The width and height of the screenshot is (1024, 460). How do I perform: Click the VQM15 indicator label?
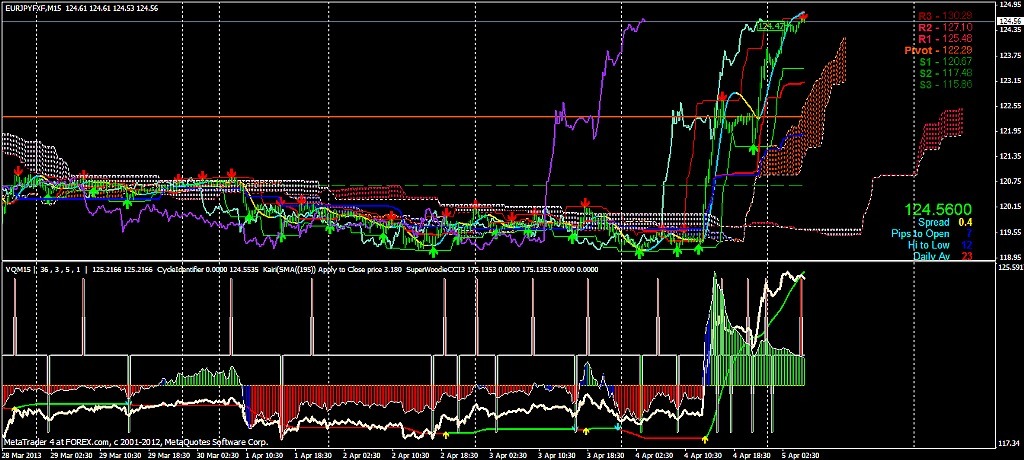(x=17, y=270)
